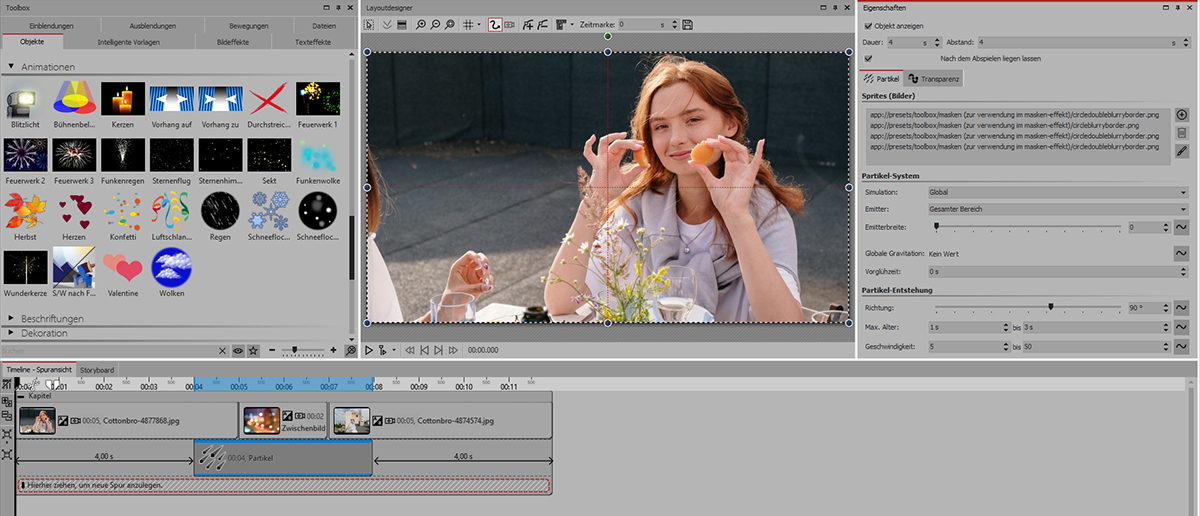The height and width of the screenshot is (516, 1200).
Task: Click the Richtung slider handle
Action: coord(1050,308)
